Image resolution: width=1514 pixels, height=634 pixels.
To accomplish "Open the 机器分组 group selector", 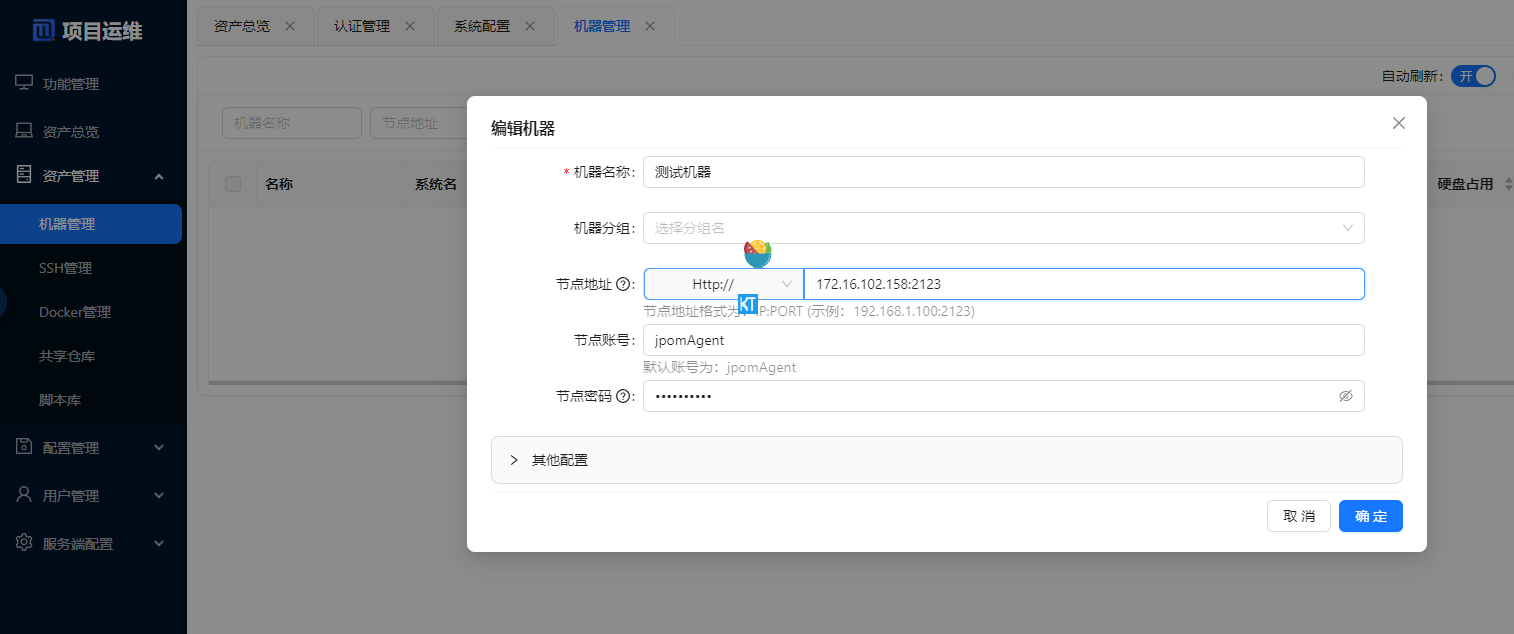I will click(x=1003, y=228).
